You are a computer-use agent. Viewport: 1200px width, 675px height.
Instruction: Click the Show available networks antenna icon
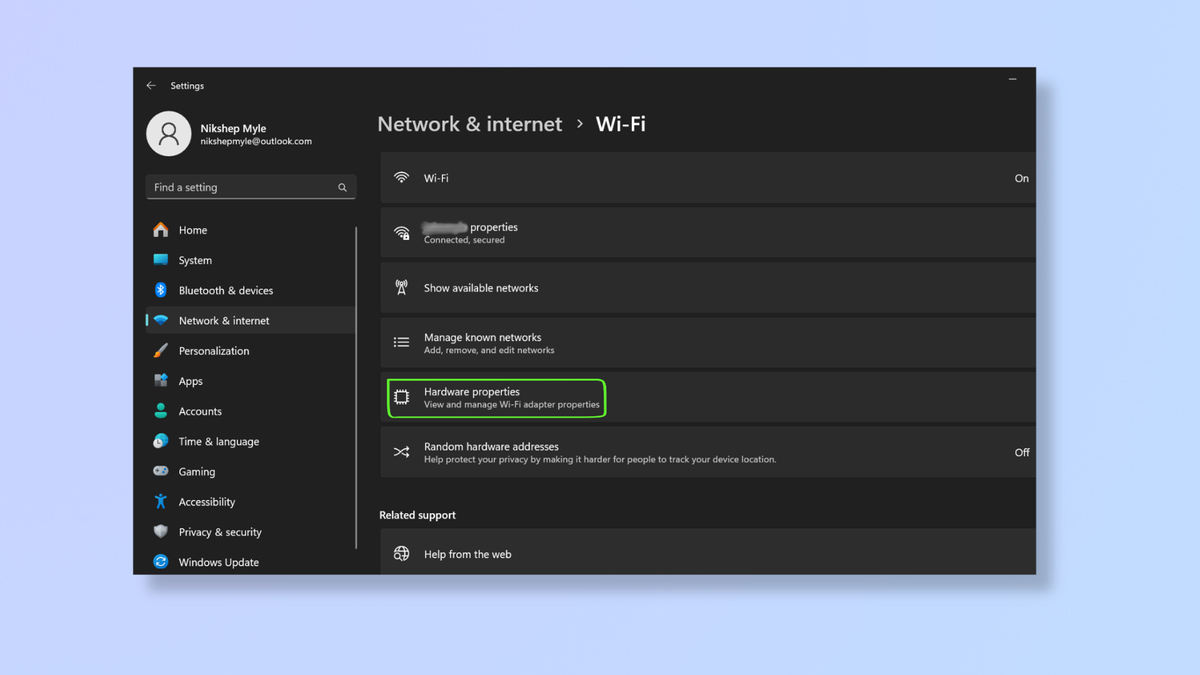(401, 287)
